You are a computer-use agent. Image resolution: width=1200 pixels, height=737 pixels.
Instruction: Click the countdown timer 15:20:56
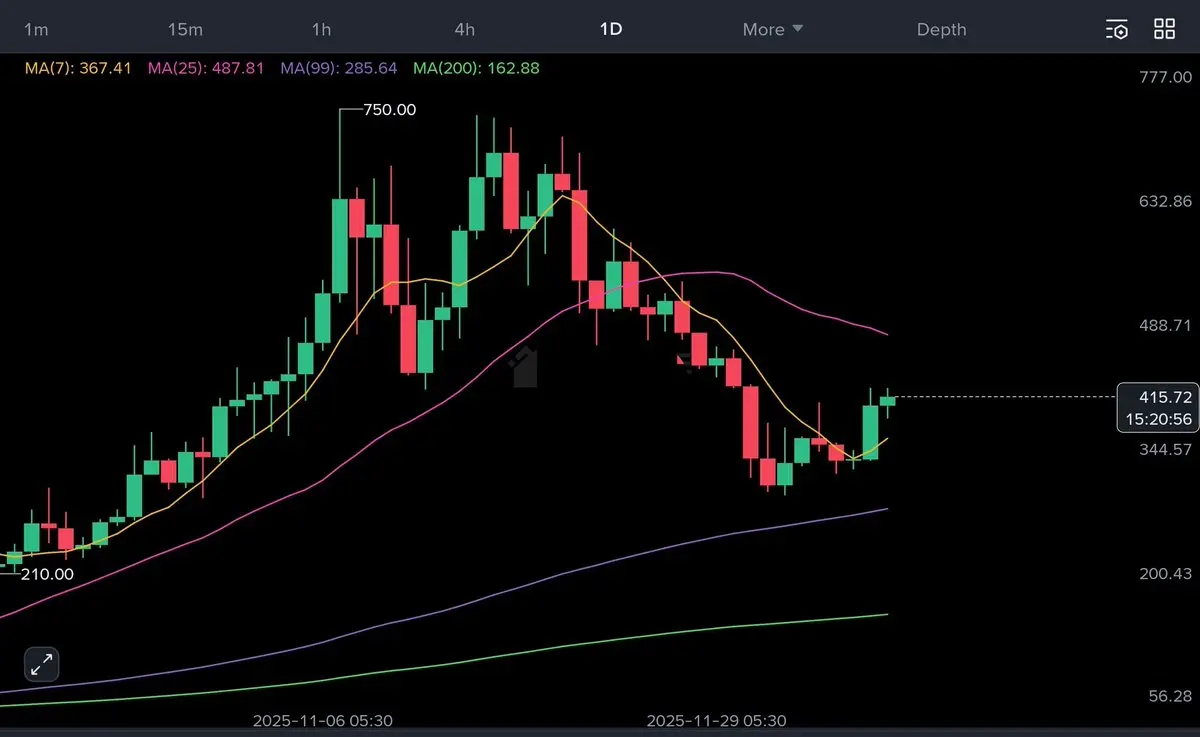[1159, 419]
